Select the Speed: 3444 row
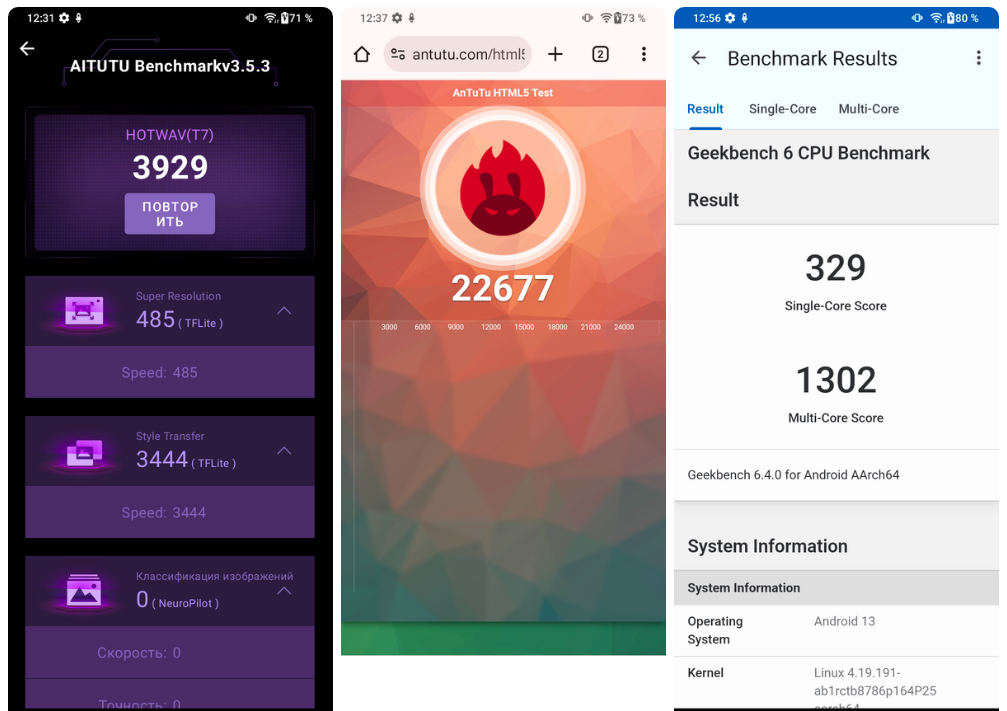 coord(170,513)
